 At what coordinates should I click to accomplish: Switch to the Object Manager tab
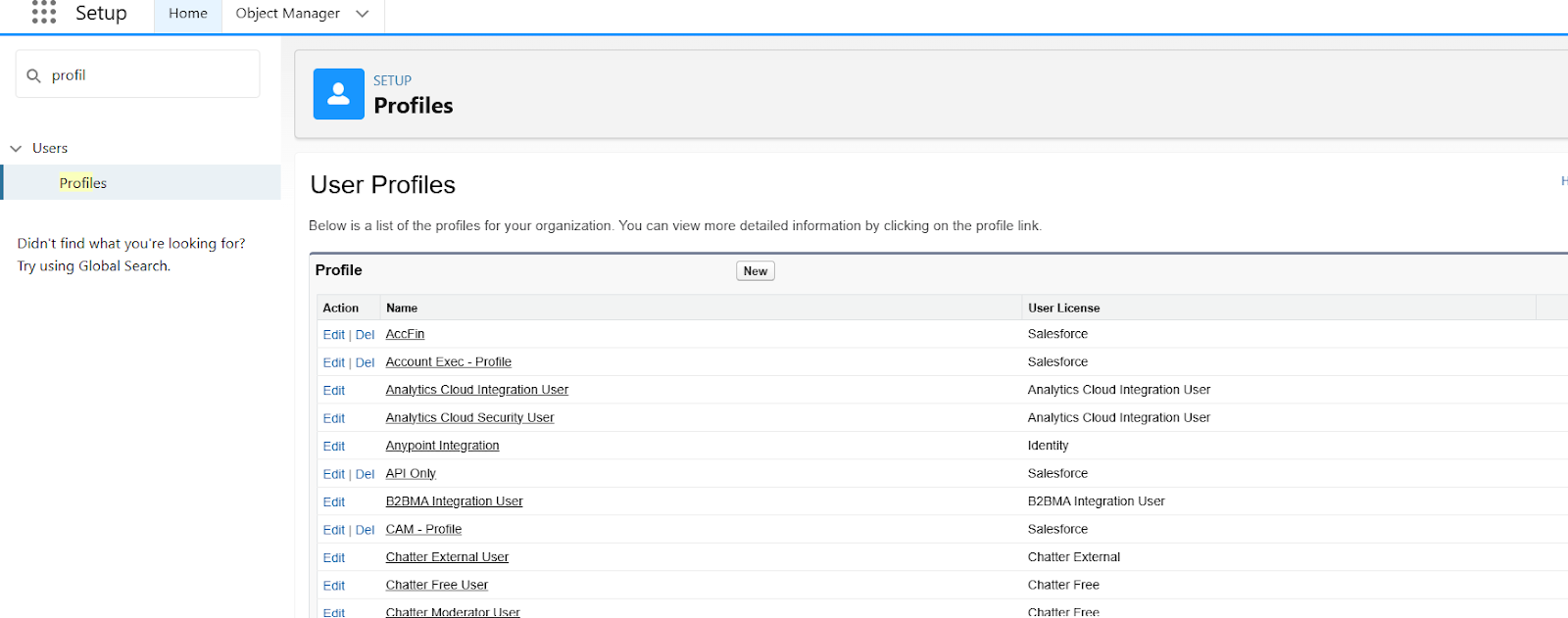click(x=288, y=14)
